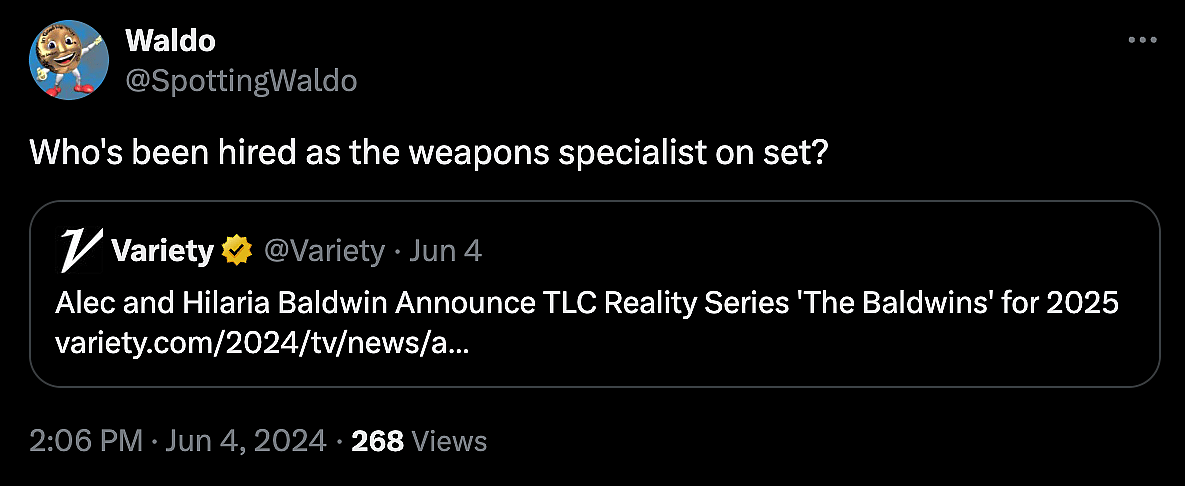Open the @Variety handle
The height and width of the screenshot is (486, 1185).
[x=324, y=251]
